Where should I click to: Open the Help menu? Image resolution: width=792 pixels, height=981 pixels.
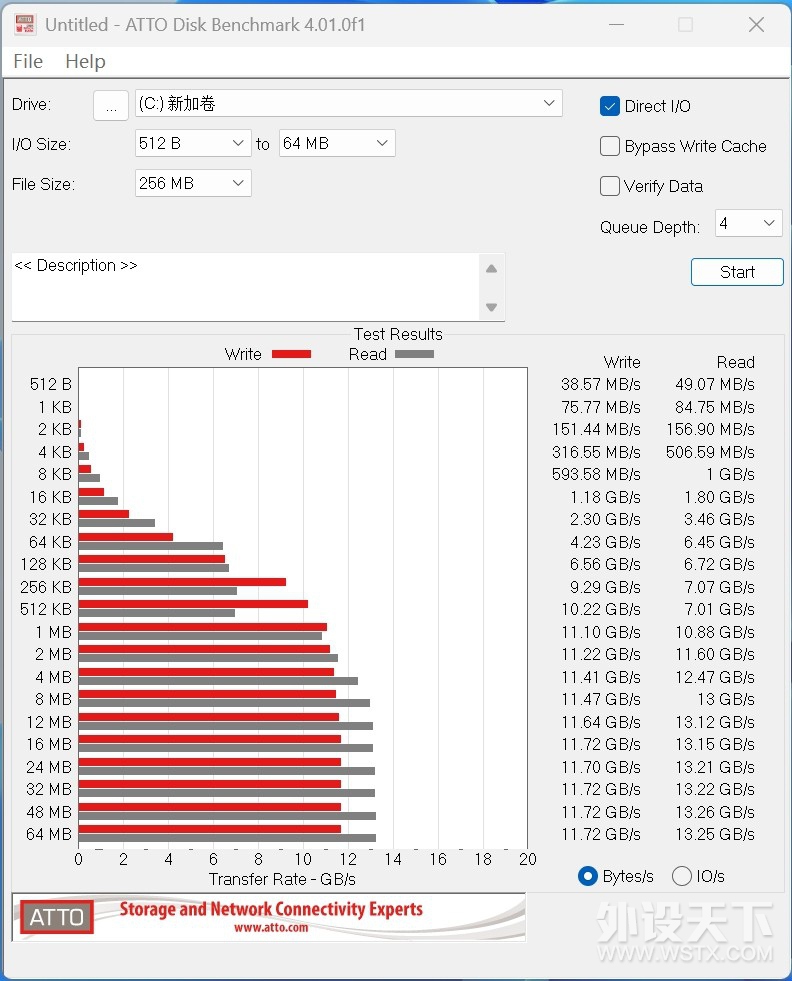[85, 61]
